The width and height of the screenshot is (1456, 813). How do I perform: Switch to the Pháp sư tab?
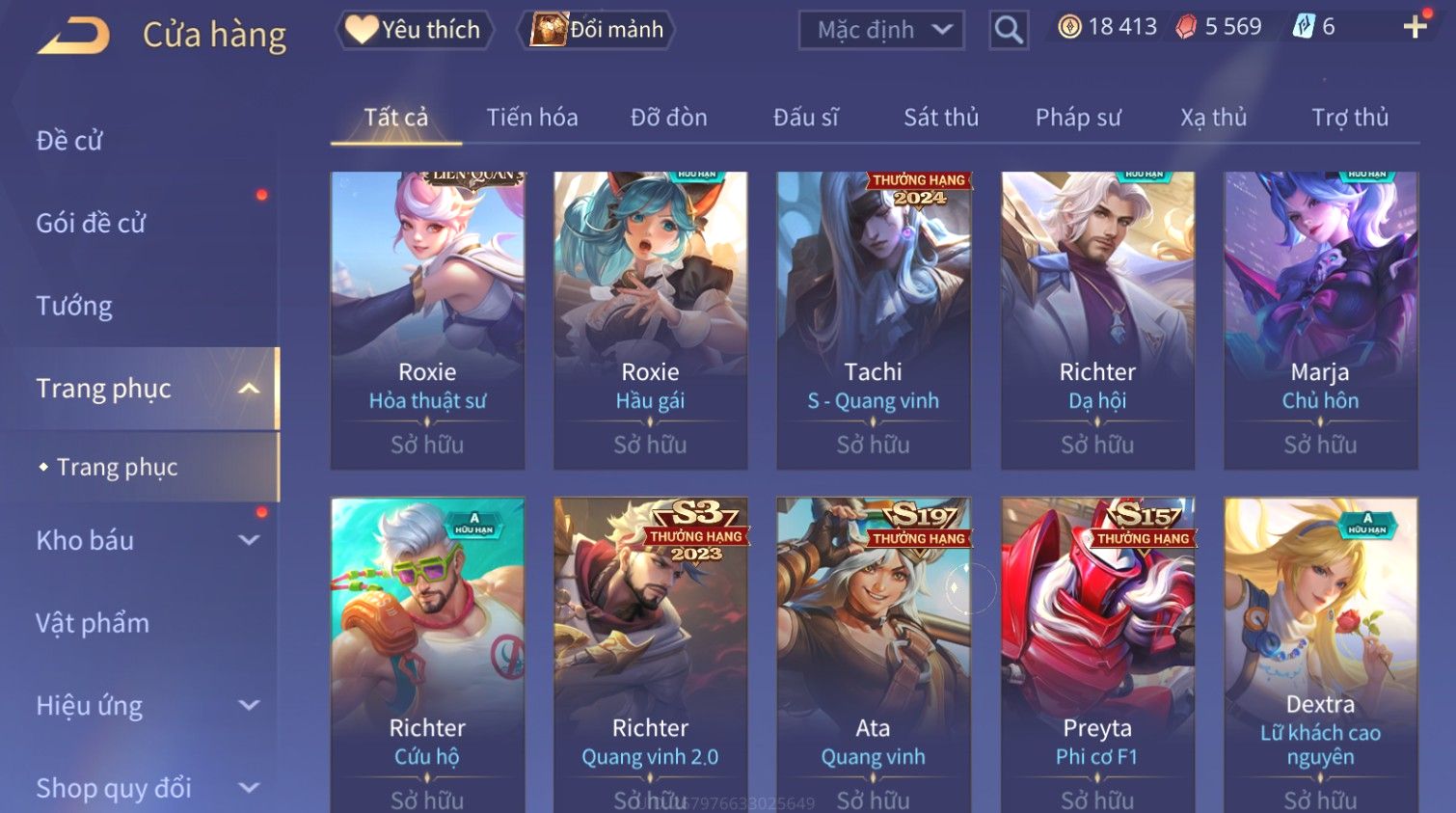pos(1078,118)
